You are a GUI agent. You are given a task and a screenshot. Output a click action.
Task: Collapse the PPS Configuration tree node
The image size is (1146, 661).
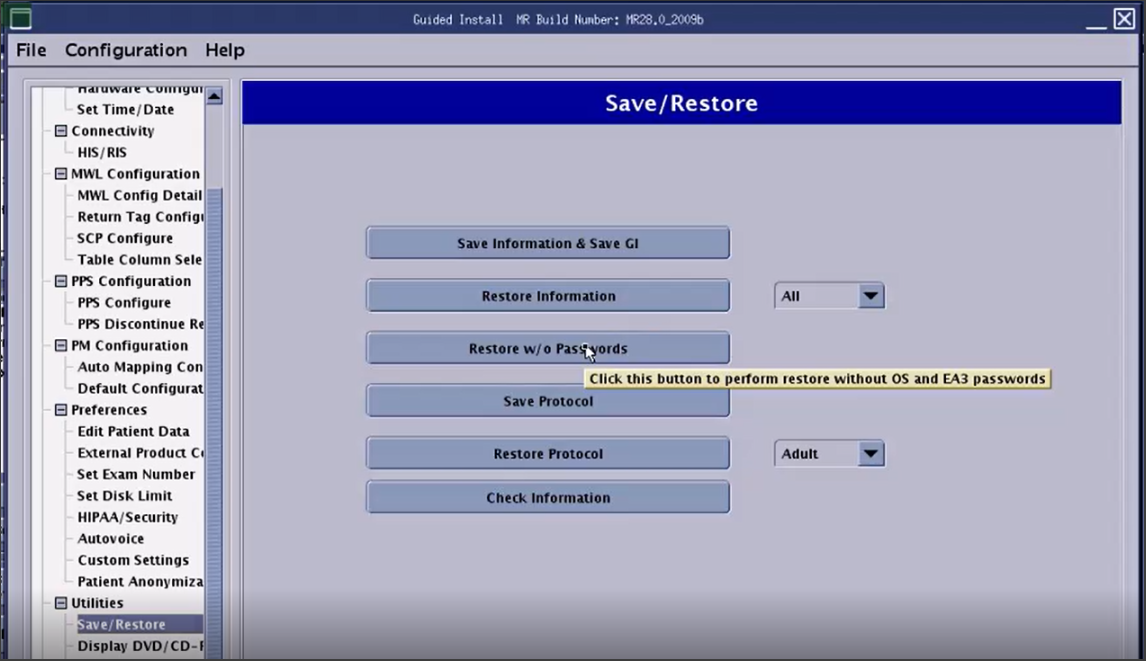(61, 281)
